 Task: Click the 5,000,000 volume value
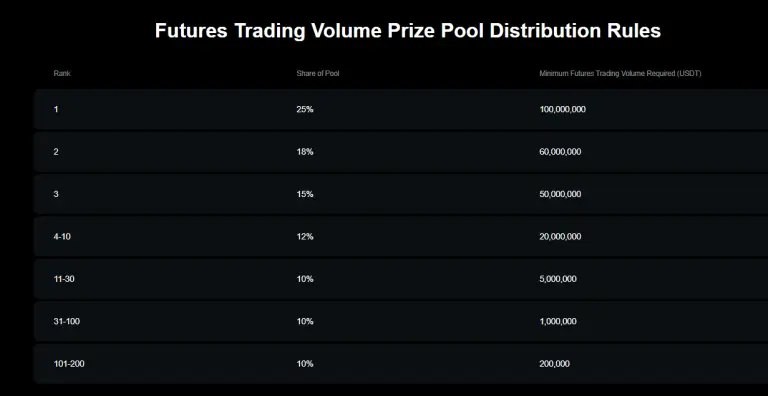pos(558,279)
